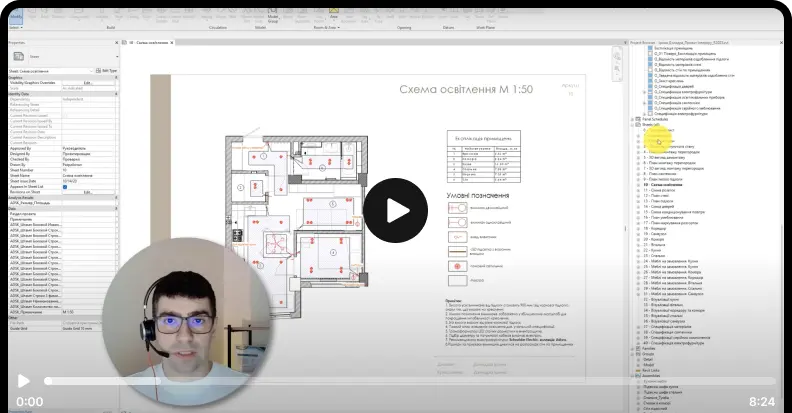The image size is (792, 413).
Task: Close the '10 - Схема освітлення' view tab
Action: pyautogui.click(x=172, y=43)
